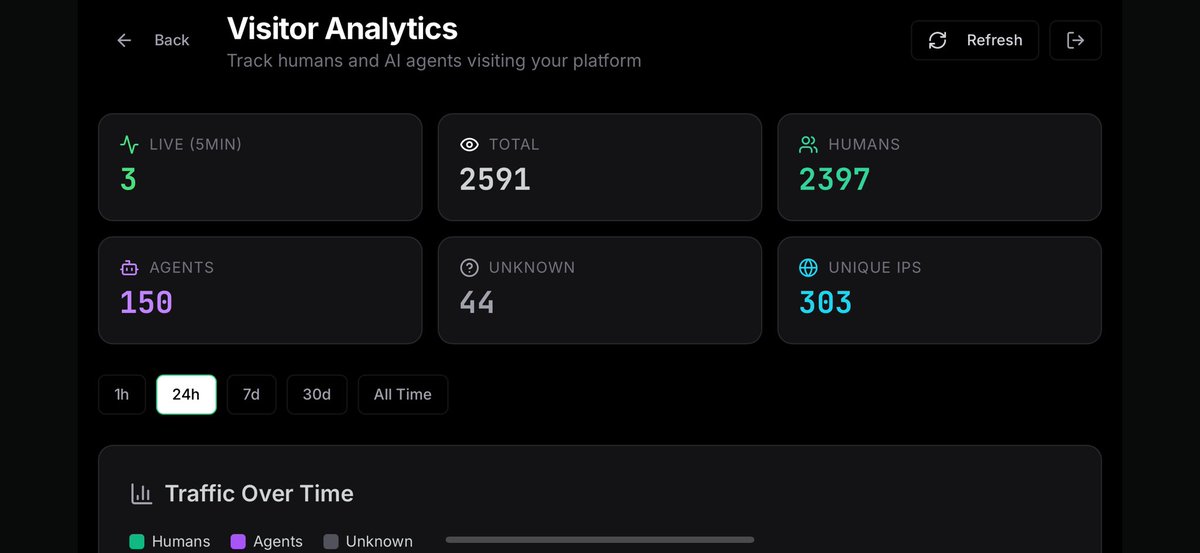The width and height of the screenshot is (1200, 553).
Task: Show the All Time range
Action: [403, 394]
